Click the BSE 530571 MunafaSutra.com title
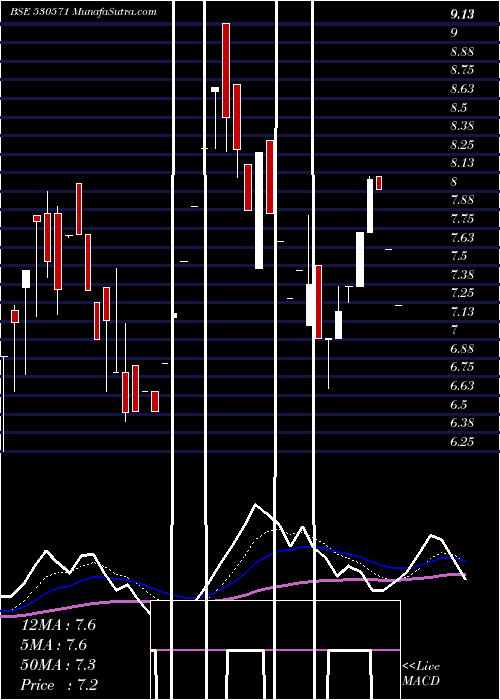500x700 pixels. click(x=83, y=12)
